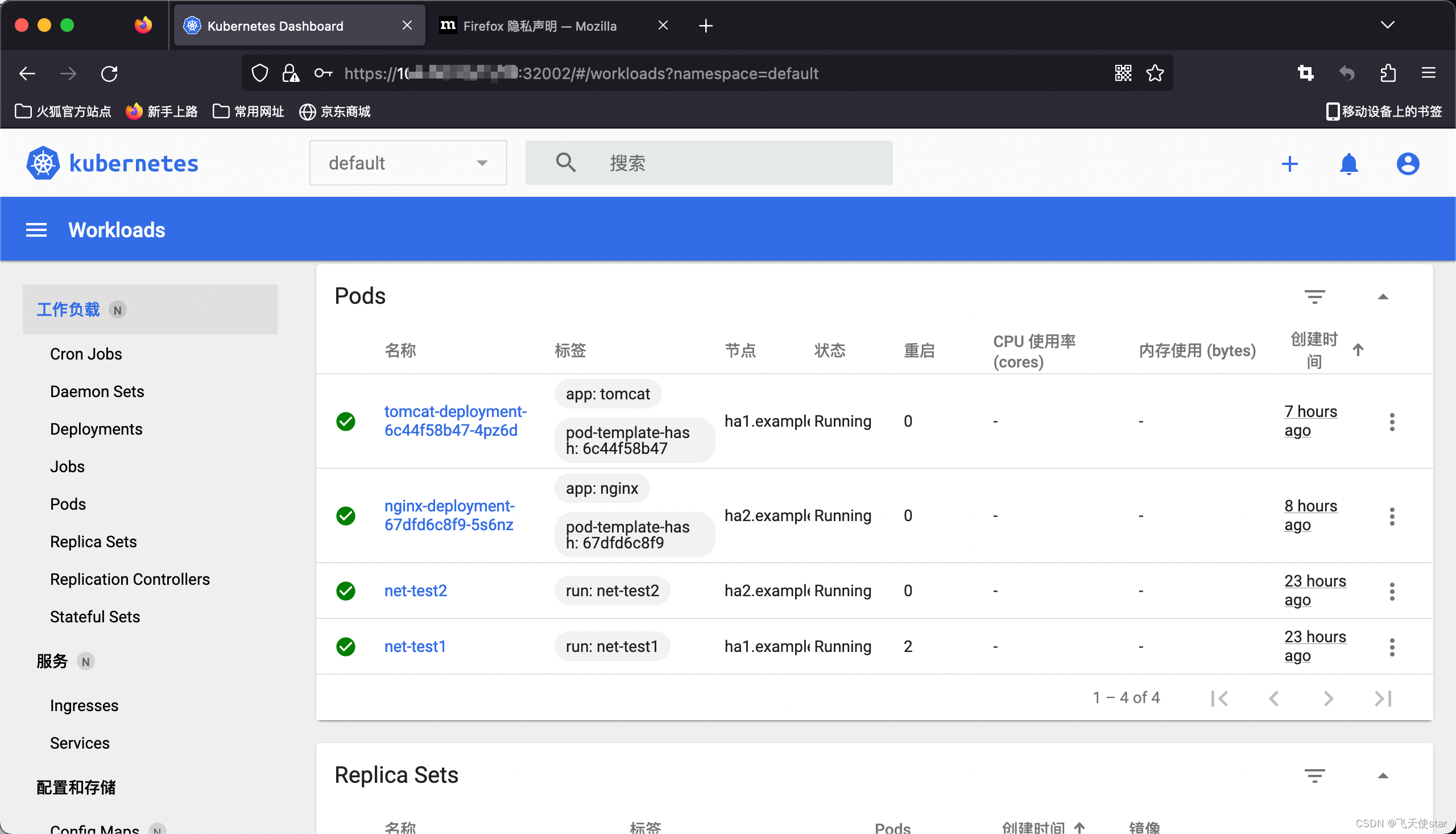This screenshot has height=834, width=1456.
Task: Open the Replica Sets filter icon
Action: [1314, 775]
